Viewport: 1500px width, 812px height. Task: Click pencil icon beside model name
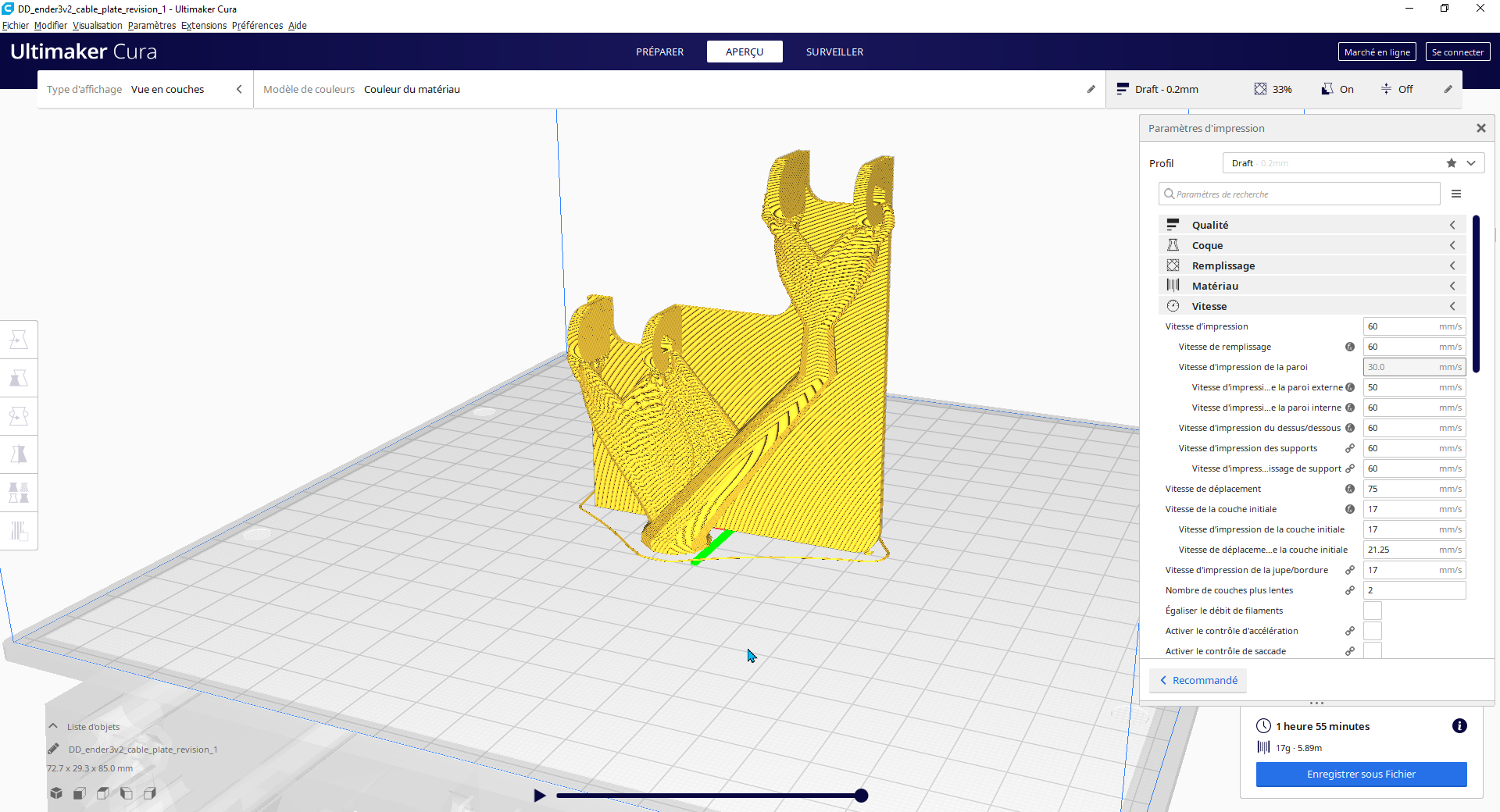53,749
